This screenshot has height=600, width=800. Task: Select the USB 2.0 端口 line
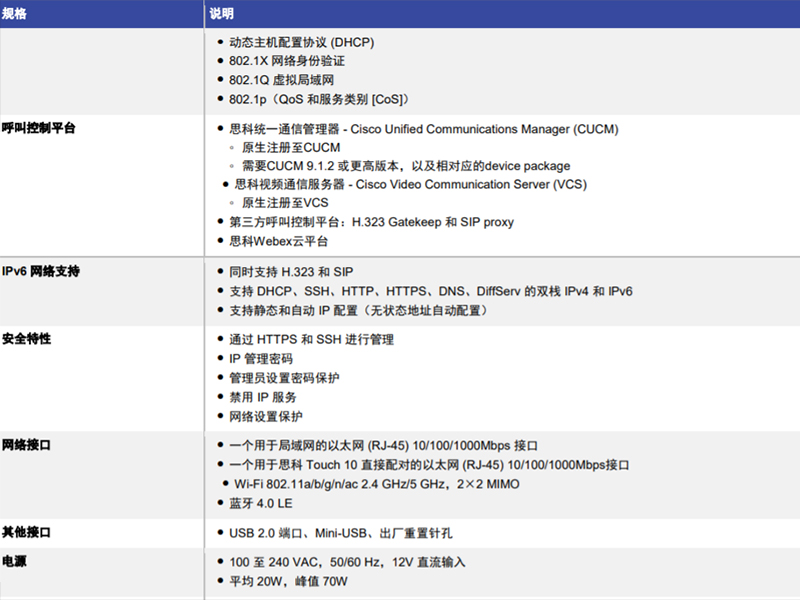(x=340, y=533)
